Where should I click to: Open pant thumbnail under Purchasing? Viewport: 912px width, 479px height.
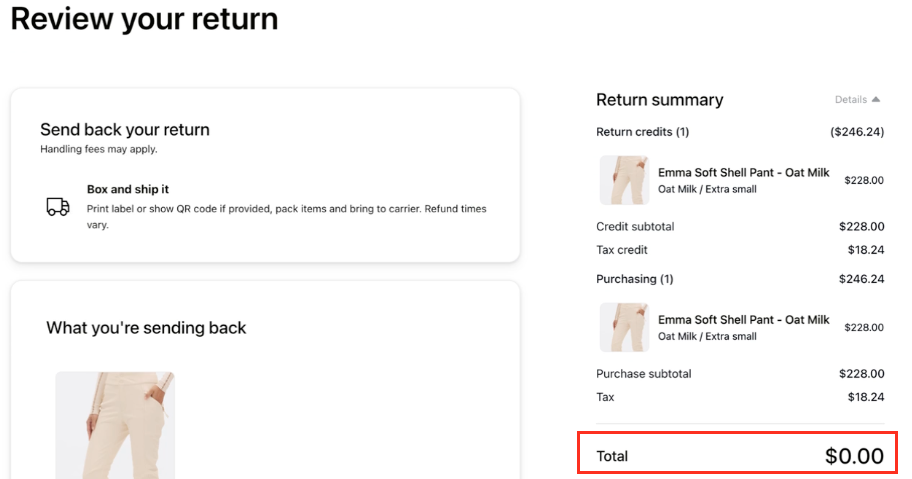(624, 327)
